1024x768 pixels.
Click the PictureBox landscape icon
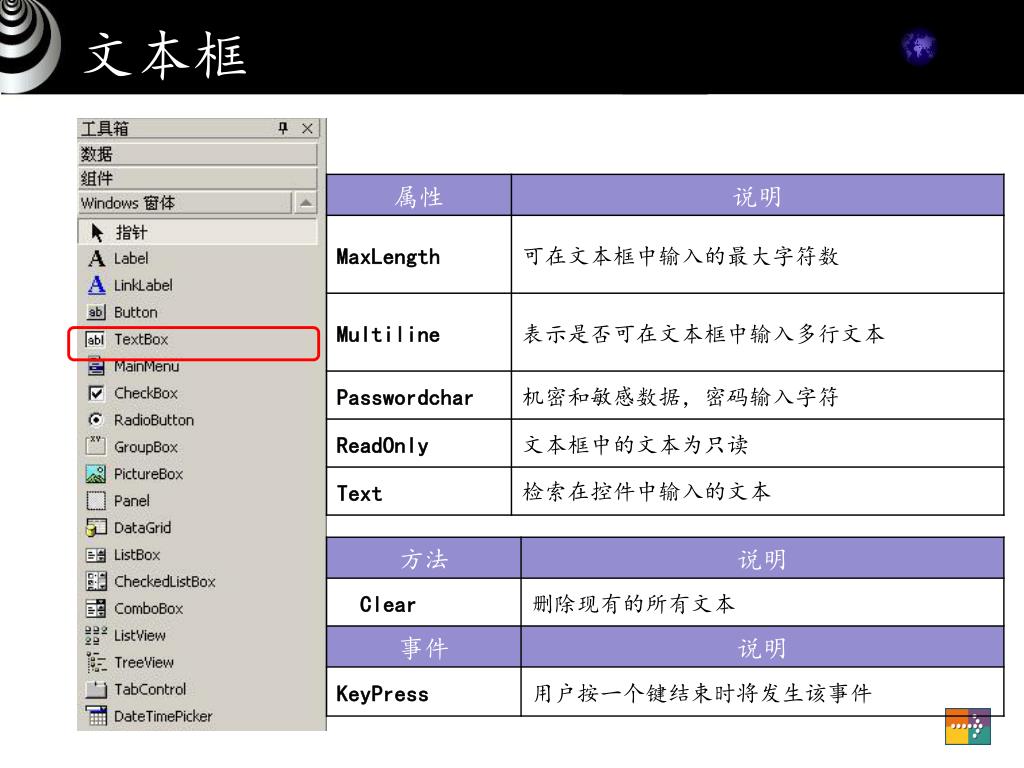click(95, 473)
